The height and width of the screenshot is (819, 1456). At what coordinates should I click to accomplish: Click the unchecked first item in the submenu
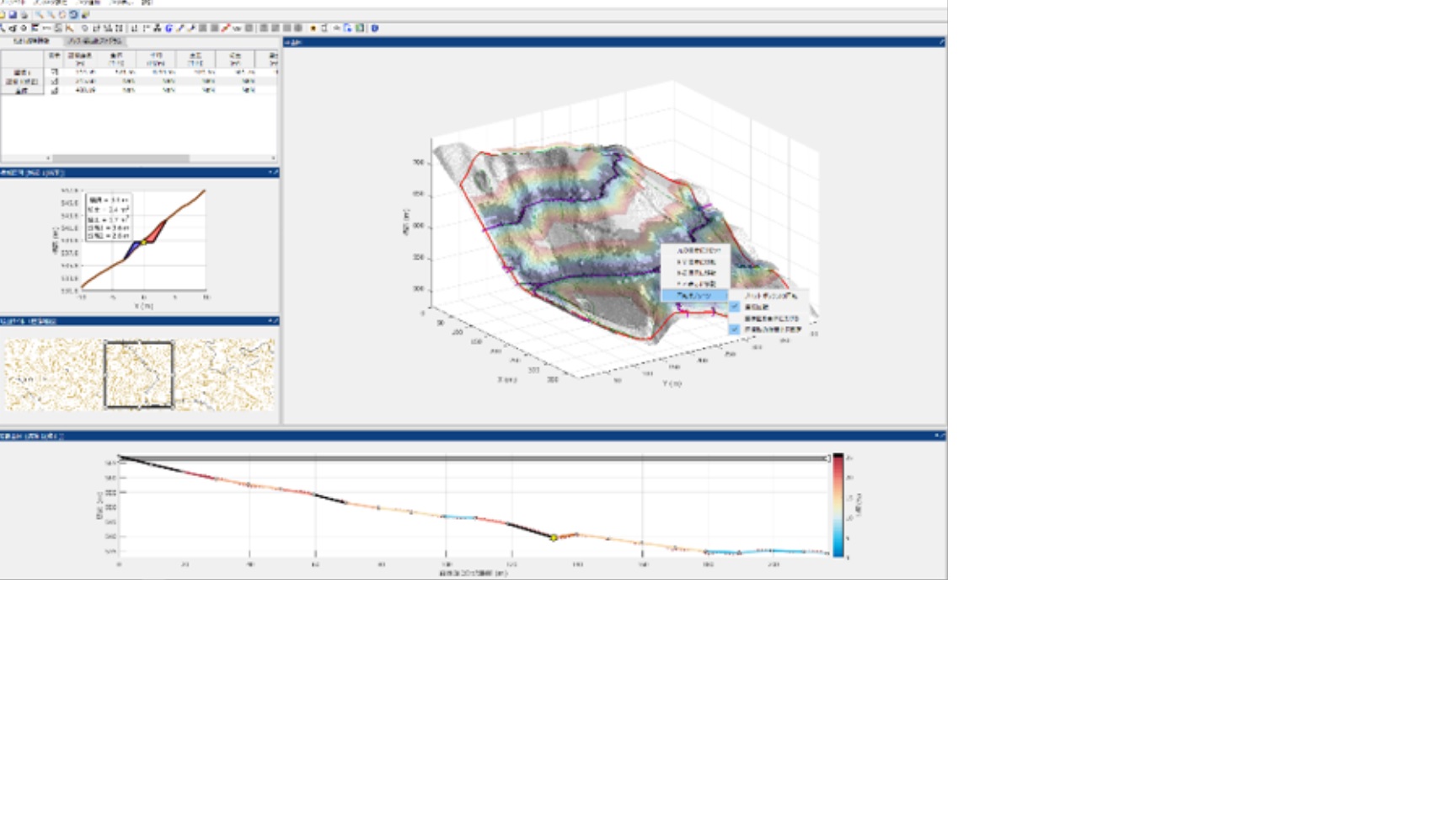(x=768, y=296)
